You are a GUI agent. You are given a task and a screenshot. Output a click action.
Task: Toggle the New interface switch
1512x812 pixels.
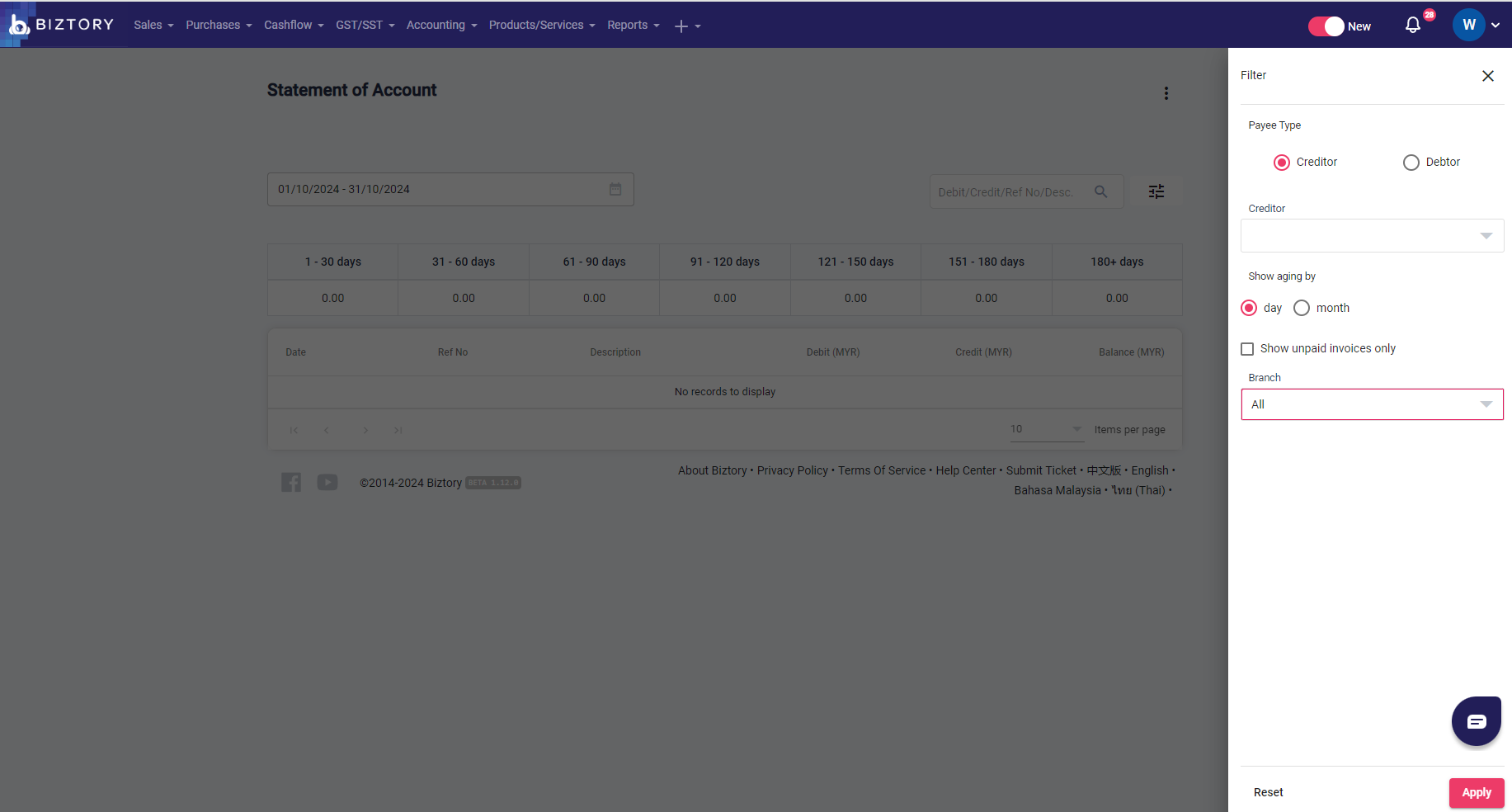click(x=1326, y=26)
